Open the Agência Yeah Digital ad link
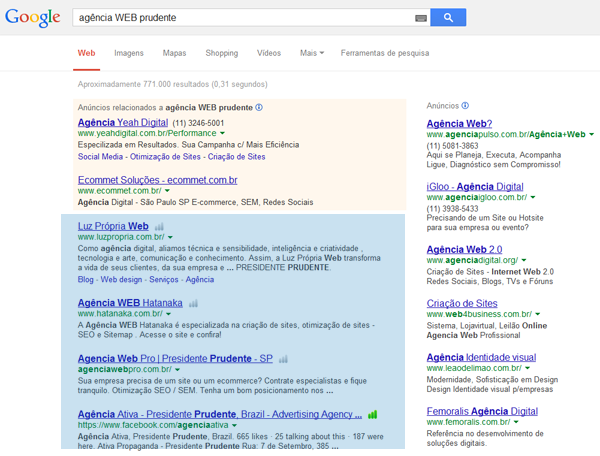The height and width of the screenshot is (456, 600). click(123, 122)
